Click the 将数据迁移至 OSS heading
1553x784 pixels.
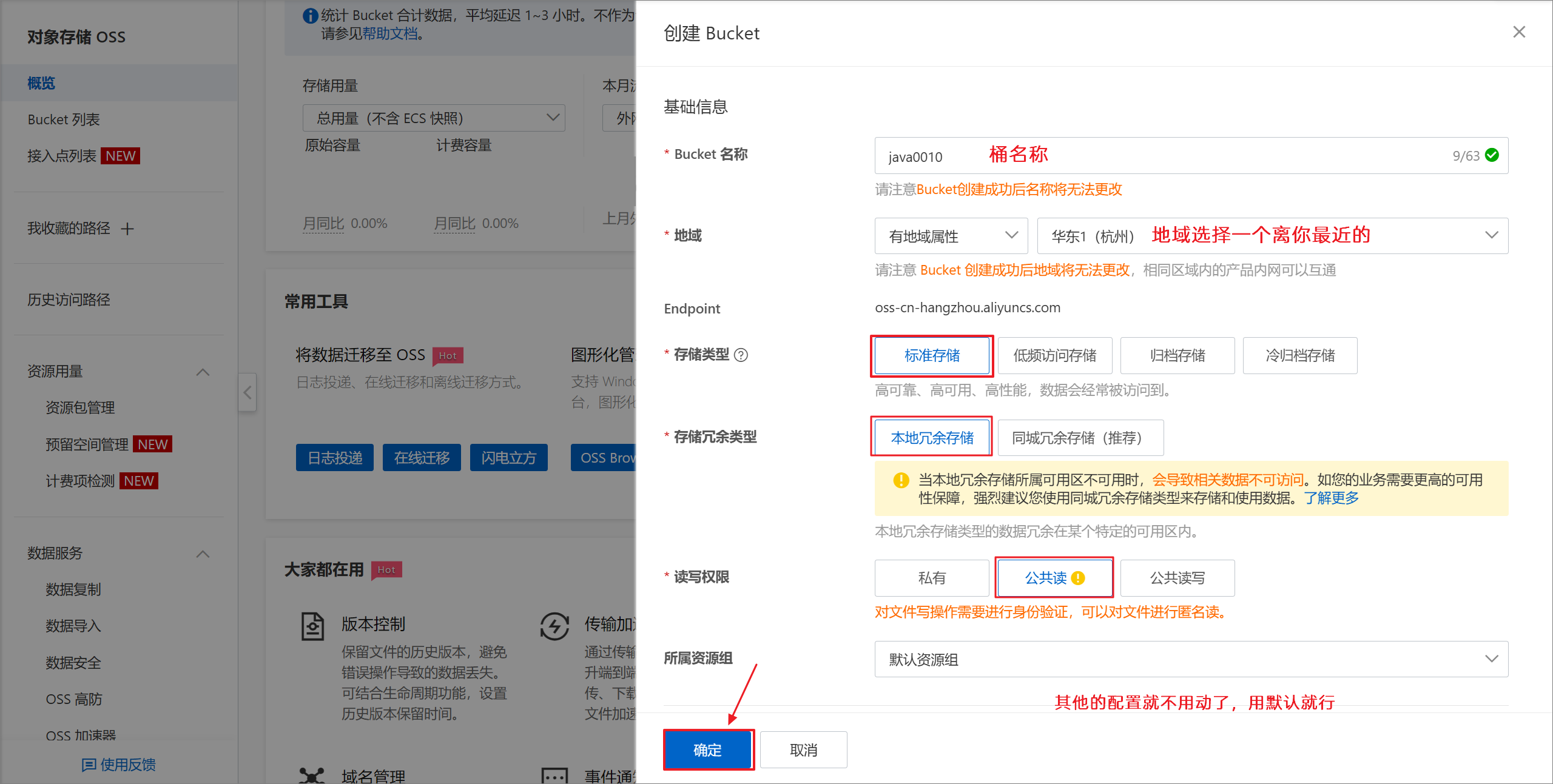[360, 355]
